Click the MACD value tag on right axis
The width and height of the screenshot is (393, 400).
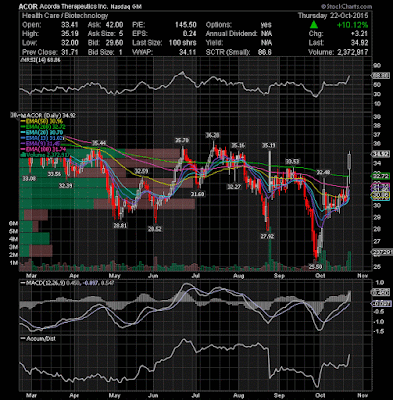(x=380, y=292)
